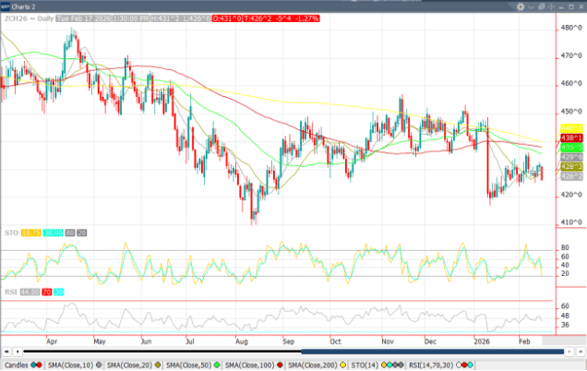
Task: Click the STO 80 threshold badge
Action: point(70,233)
